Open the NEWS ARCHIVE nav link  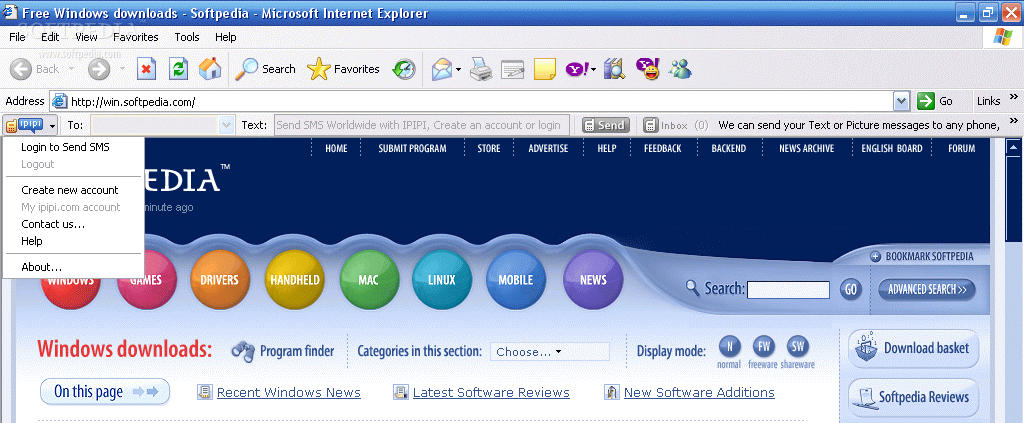click(x=807, y=148)
